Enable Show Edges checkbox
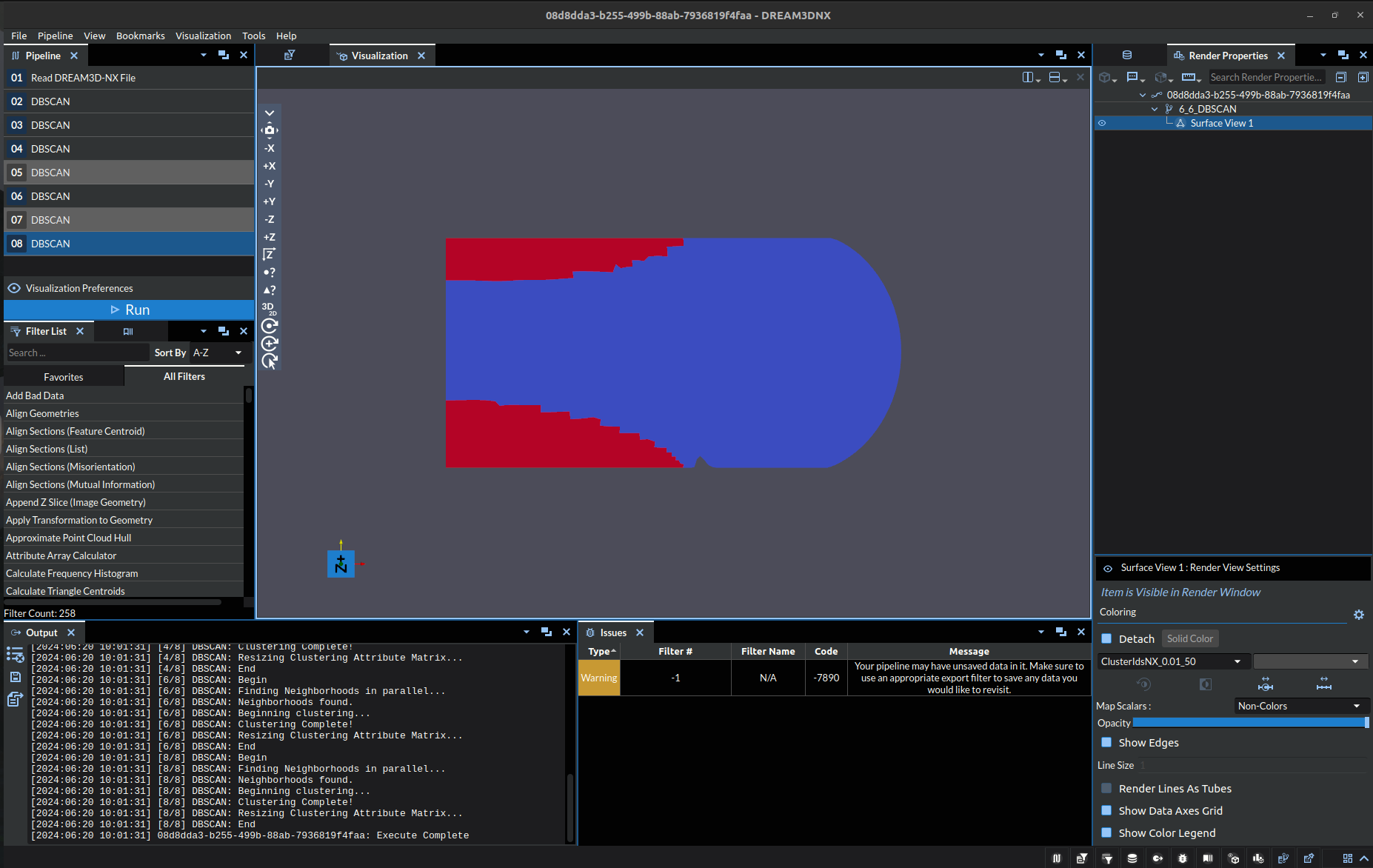The width and height of the screenshot is (1373, 868). [1106, 742]
